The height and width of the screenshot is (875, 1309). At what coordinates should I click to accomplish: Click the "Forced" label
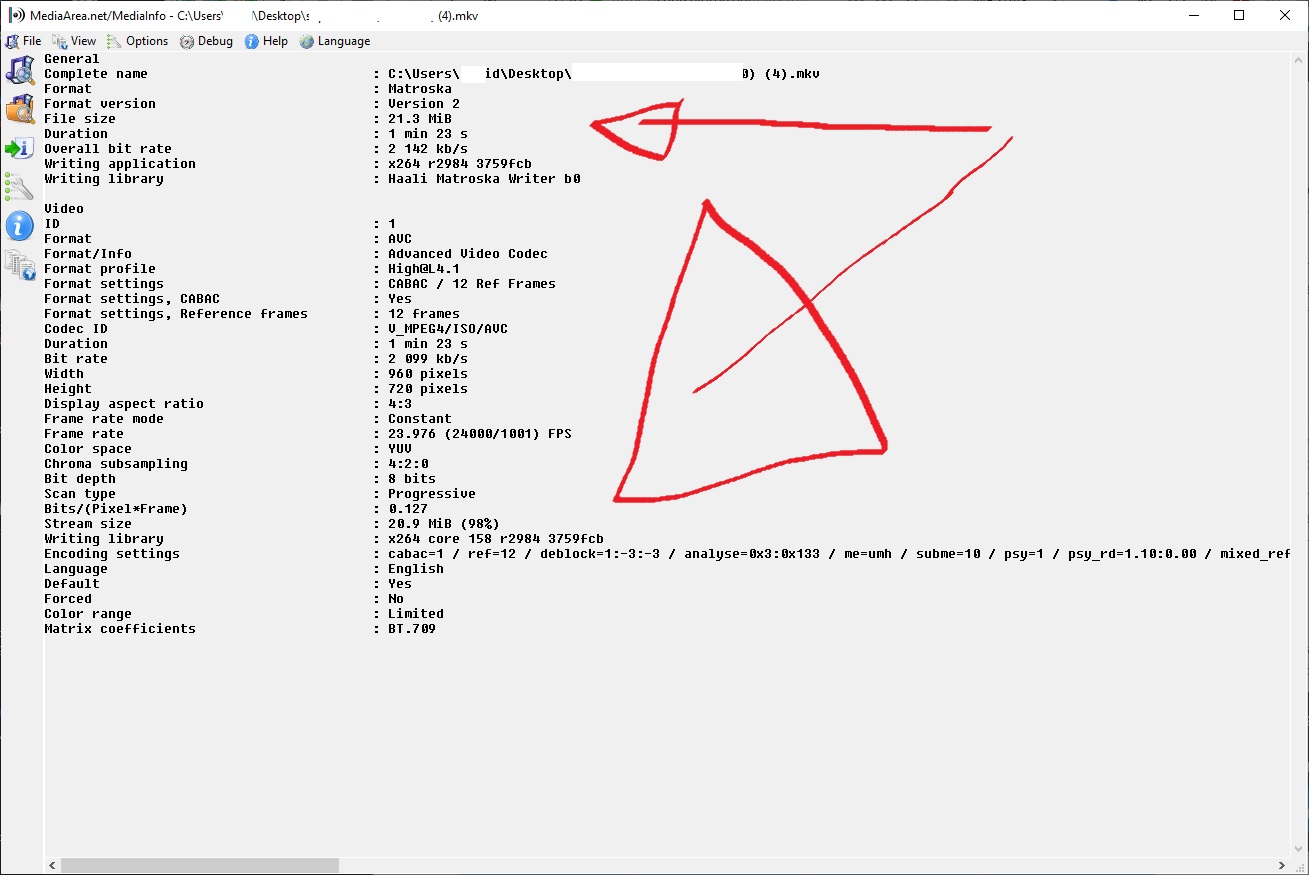point(68,599)
